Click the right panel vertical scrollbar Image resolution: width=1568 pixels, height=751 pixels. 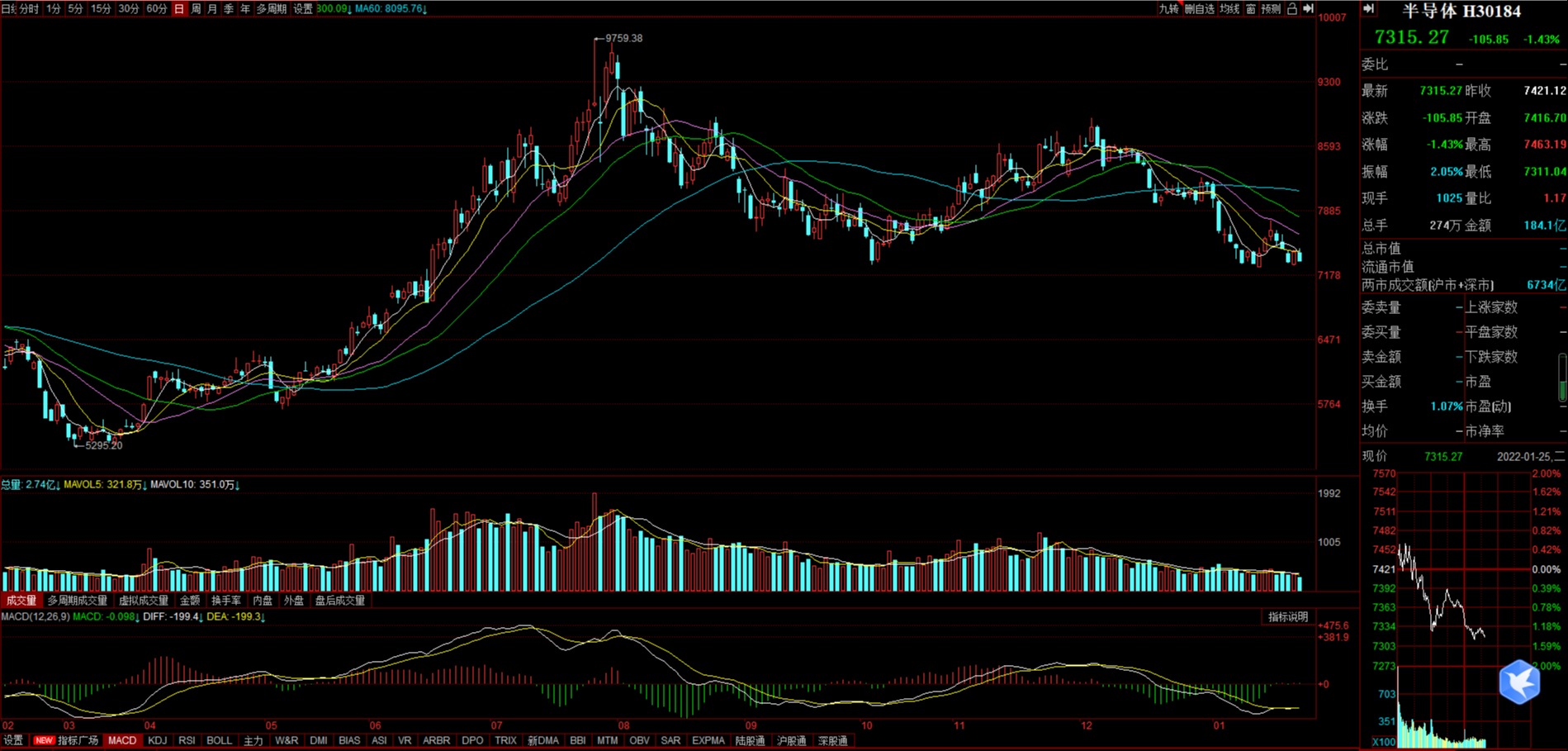1562,378
